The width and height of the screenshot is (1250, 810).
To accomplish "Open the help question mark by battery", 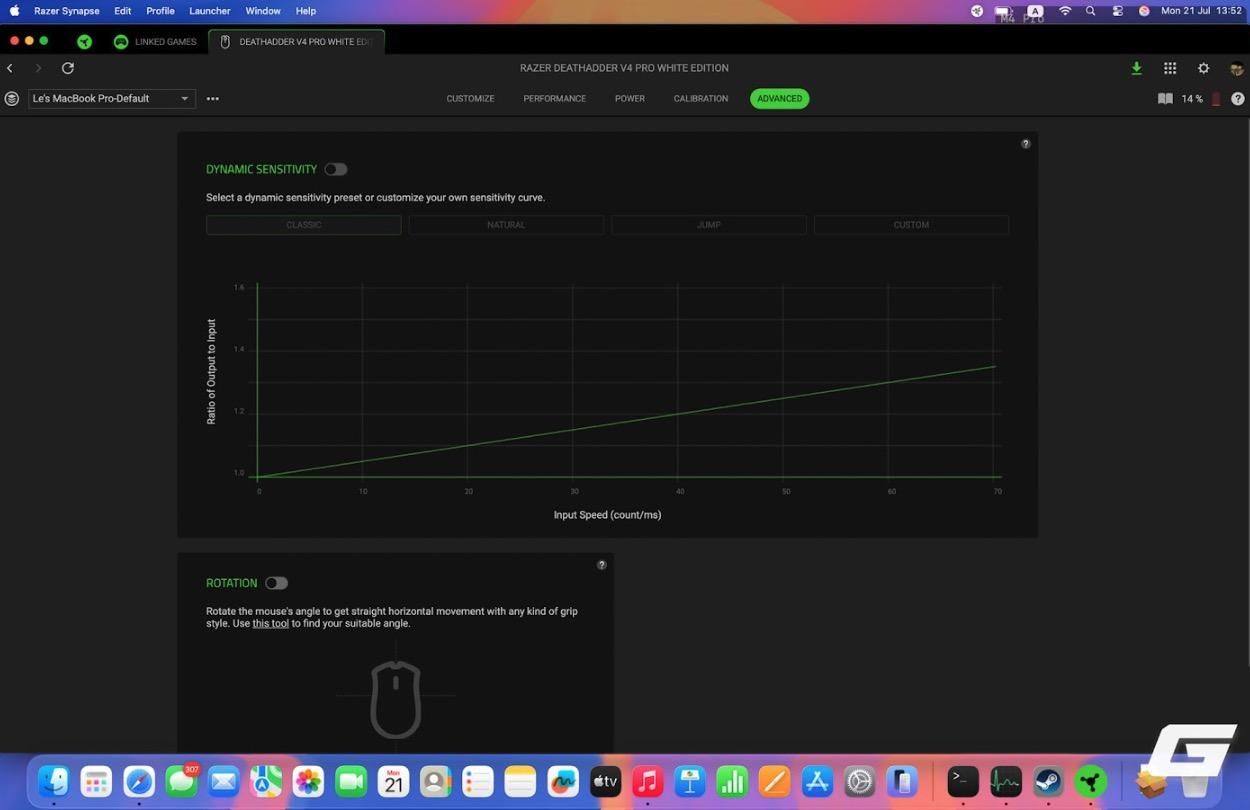I will pyautogui.click(x=1238, y=99).
